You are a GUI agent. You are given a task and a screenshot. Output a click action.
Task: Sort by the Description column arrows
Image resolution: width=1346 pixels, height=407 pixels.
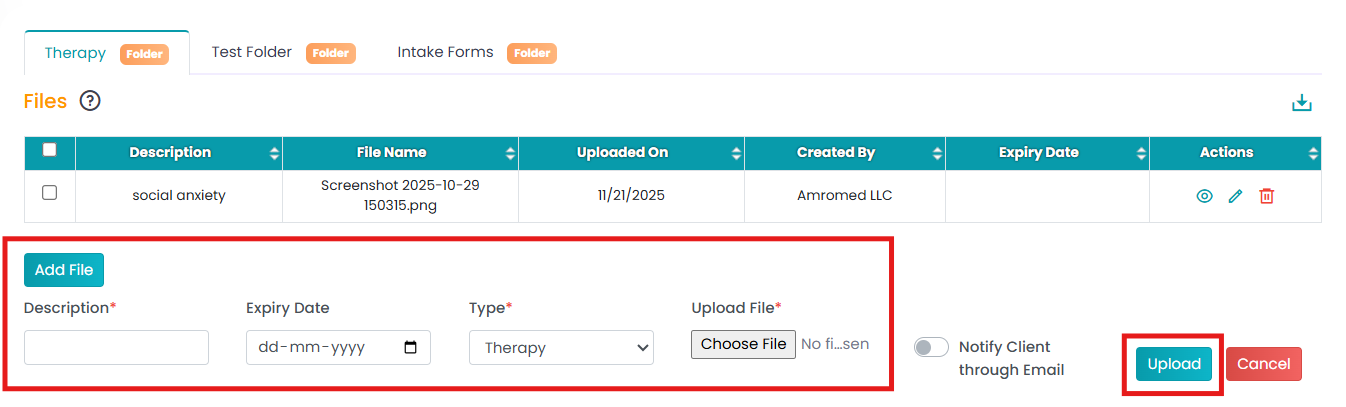[274, 153]
